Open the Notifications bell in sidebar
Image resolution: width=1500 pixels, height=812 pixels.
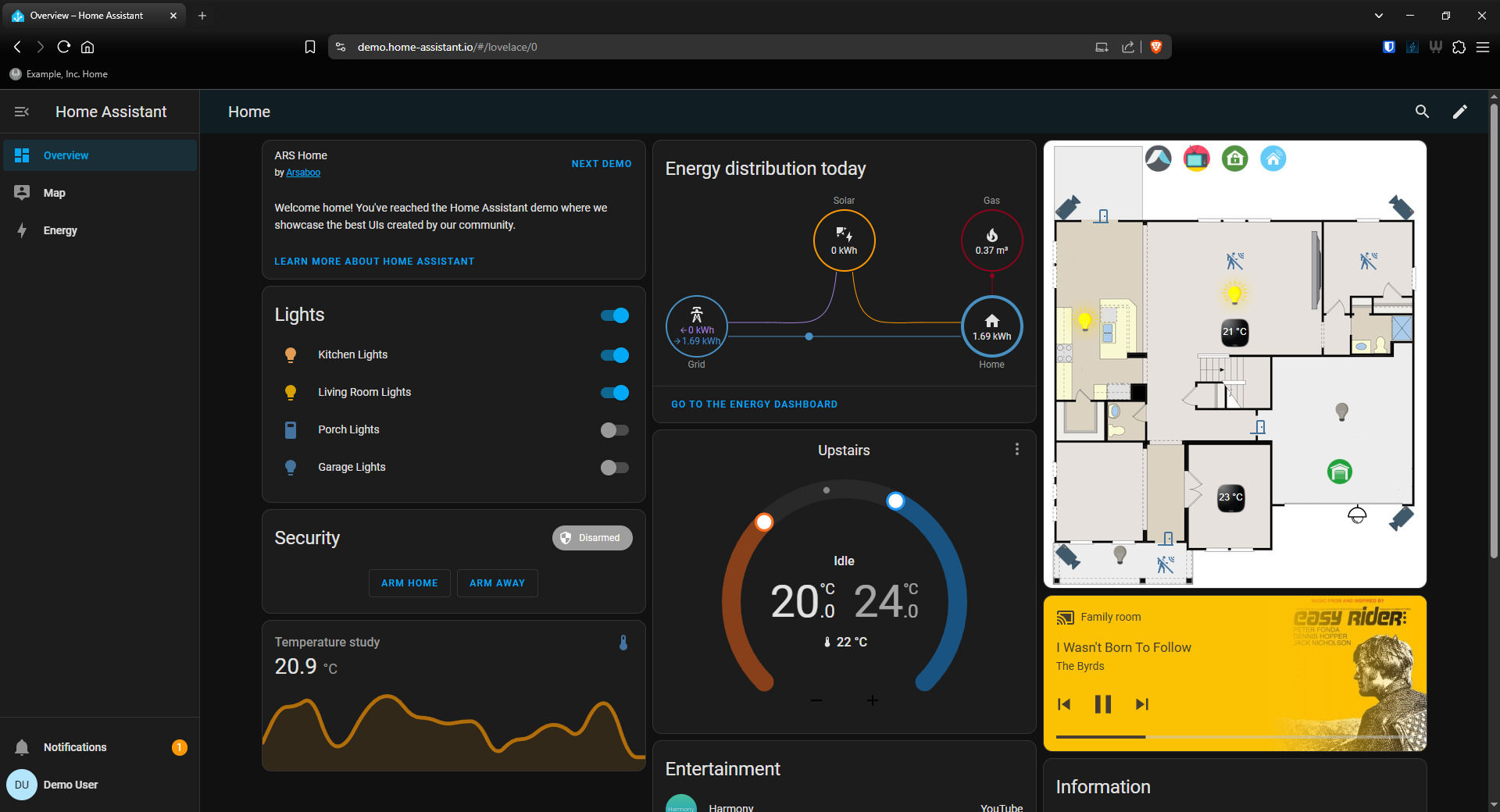pyautogui.click(x=22, y=747)
